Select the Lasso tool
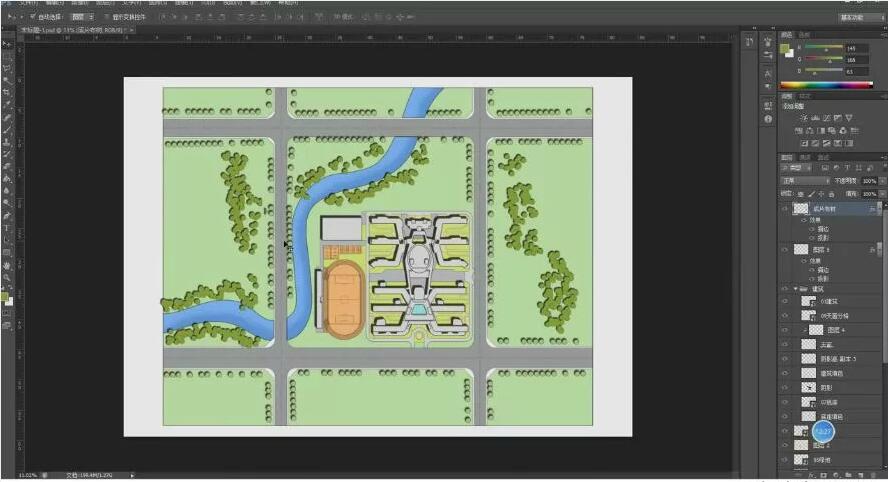888x482 pixels. point(6,67)
